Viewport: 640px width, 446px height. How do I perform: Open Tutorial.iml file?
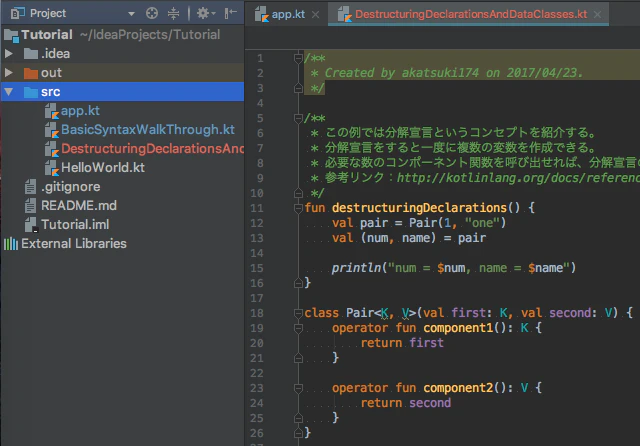click(75, 224)
